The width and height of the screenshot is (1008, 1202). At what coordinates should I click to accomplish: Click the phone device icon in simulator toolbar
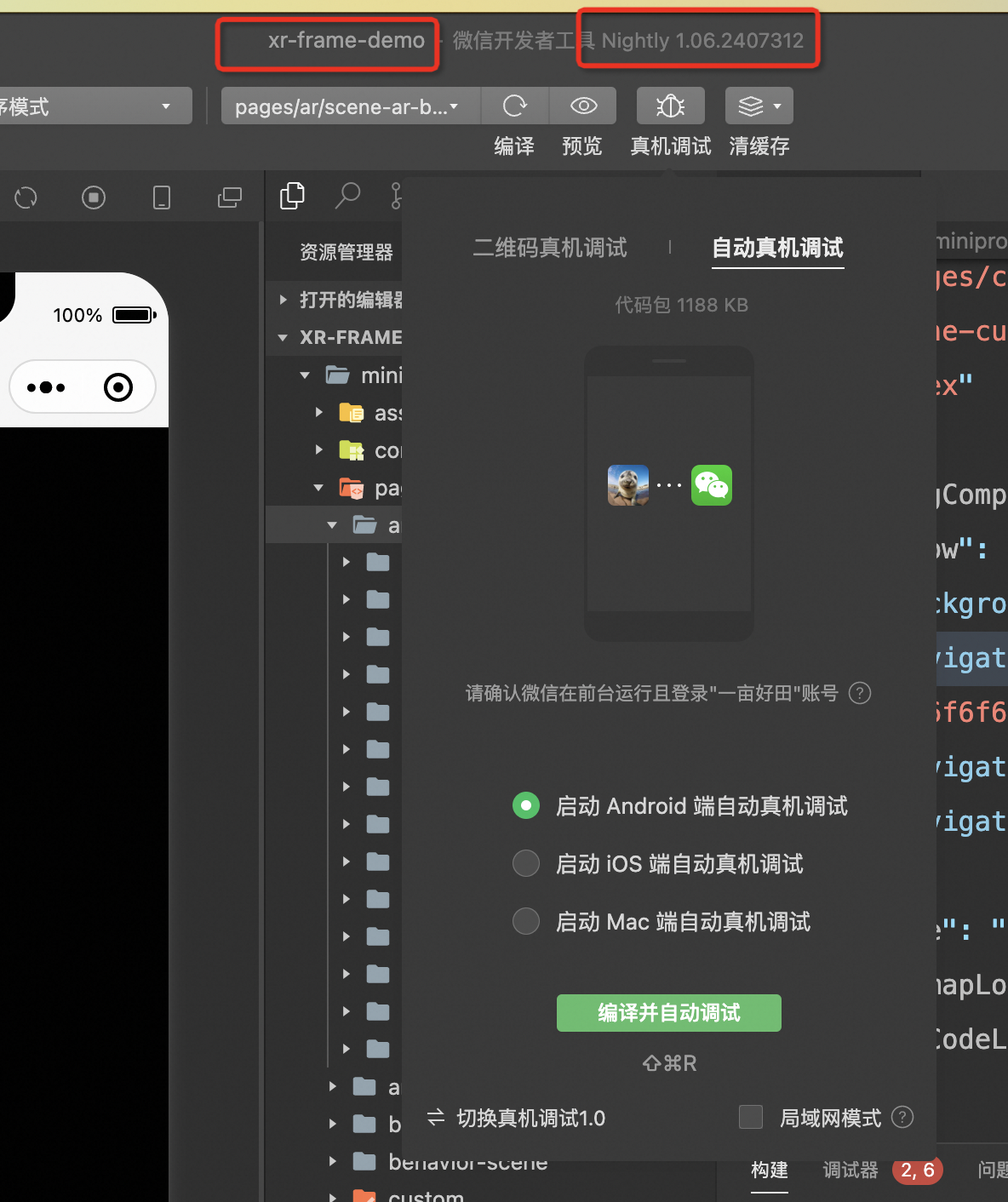tap(162, 197)
